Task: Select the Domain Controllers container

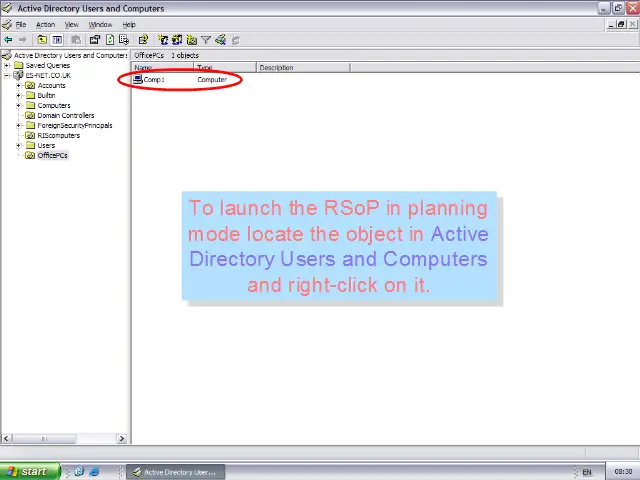Action: coord(66,116)
